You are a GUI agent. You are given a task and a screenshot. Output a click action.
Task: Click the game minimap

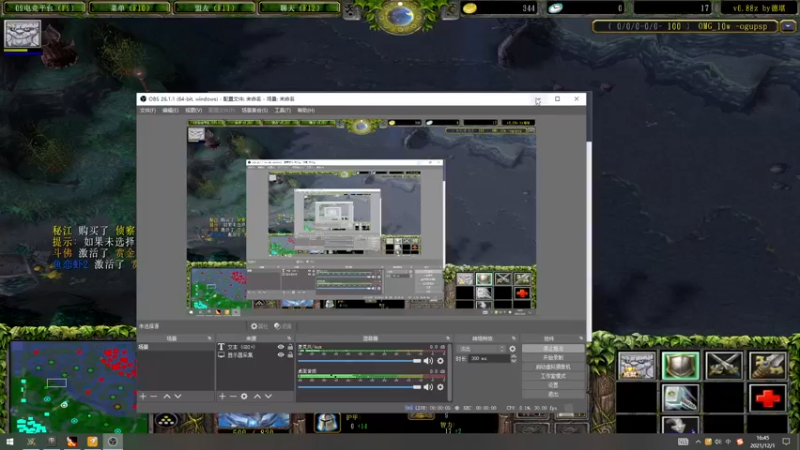pos(74,388)
